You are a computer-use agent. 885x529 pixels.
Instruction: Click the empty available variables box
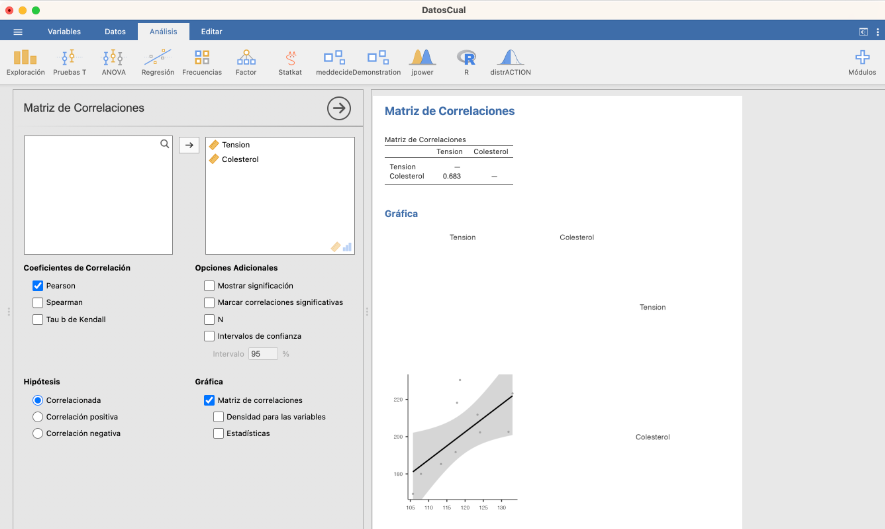coord(98,195)
